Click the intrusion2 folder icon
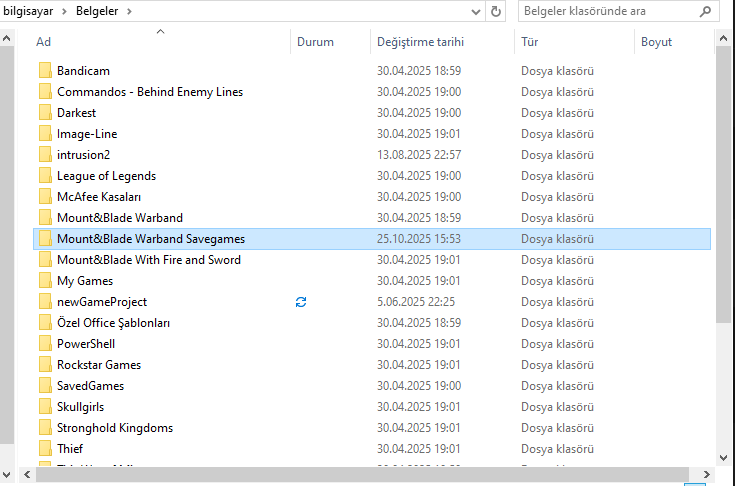The width and height of the screenshot is (735, 486). [45, 155]
